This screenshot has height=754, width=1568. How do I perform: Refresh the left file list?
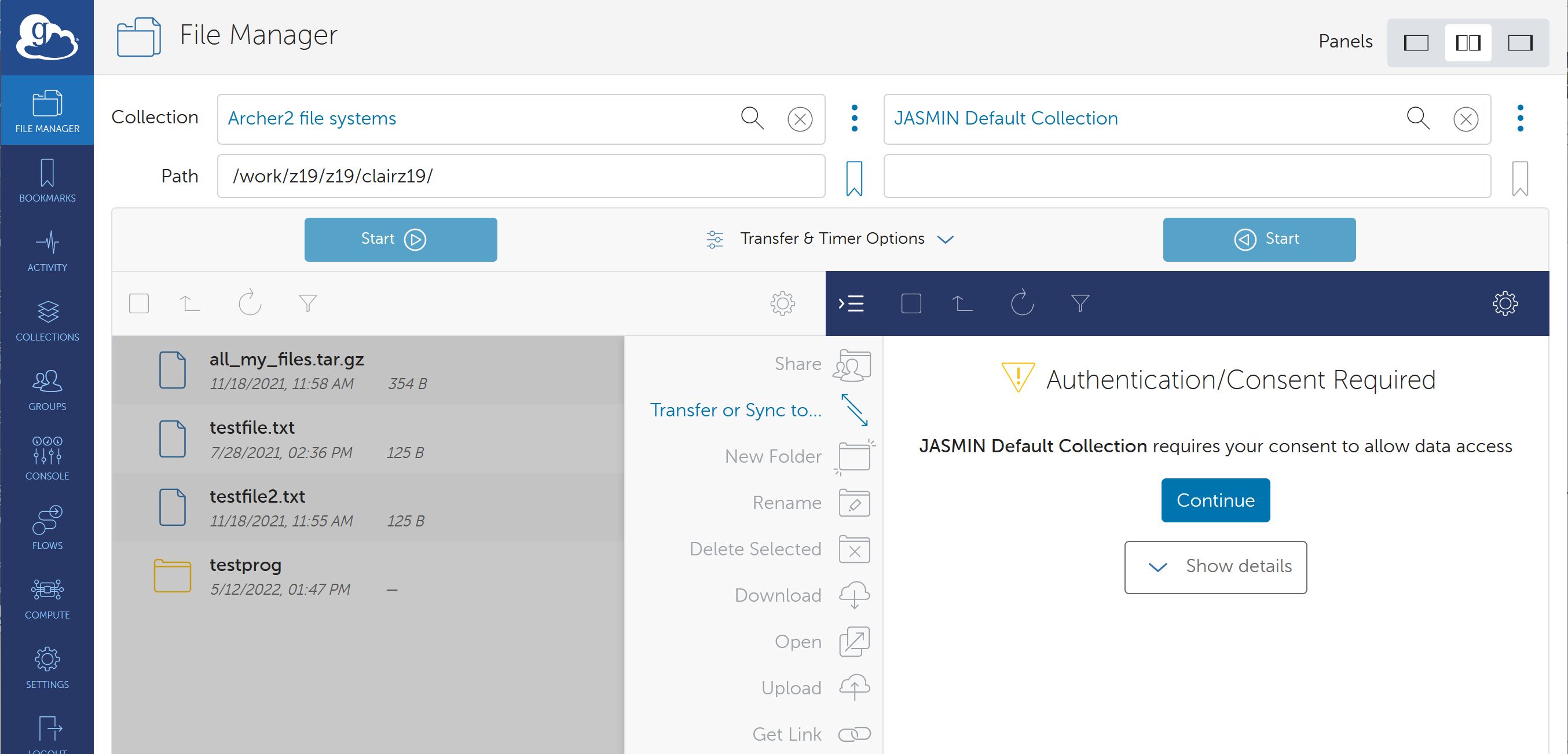250,302
